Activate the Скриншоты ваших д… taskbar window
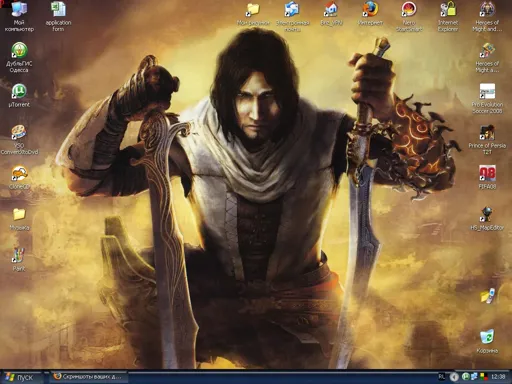 [x=88, y=377]
